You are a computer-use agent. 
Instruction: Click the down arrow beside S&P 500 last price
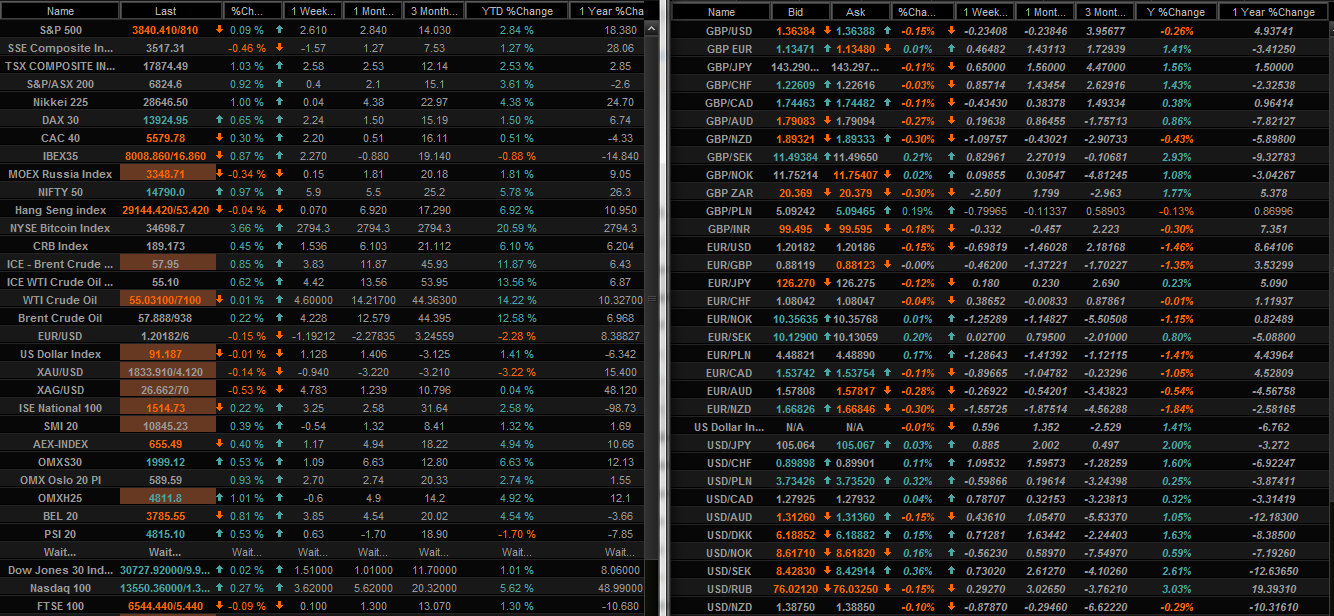click(x=219, y=30)
